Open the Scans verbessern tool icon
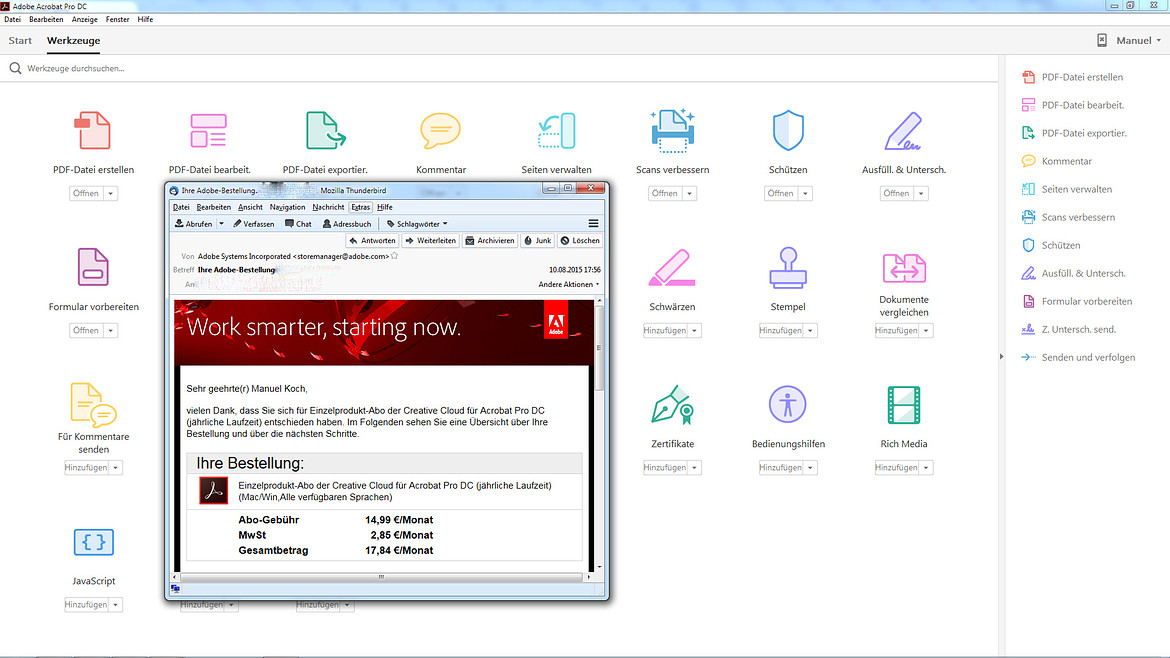This screenshot has width=1170, height=658. click(x=672, y=131)
